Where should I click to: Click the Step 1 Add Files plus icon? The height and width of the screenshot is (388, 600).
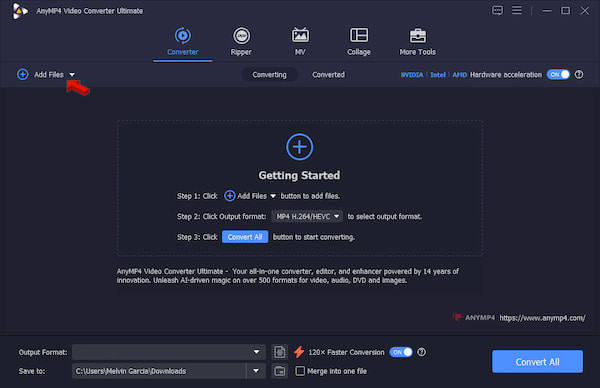click(x=230, y=196)
